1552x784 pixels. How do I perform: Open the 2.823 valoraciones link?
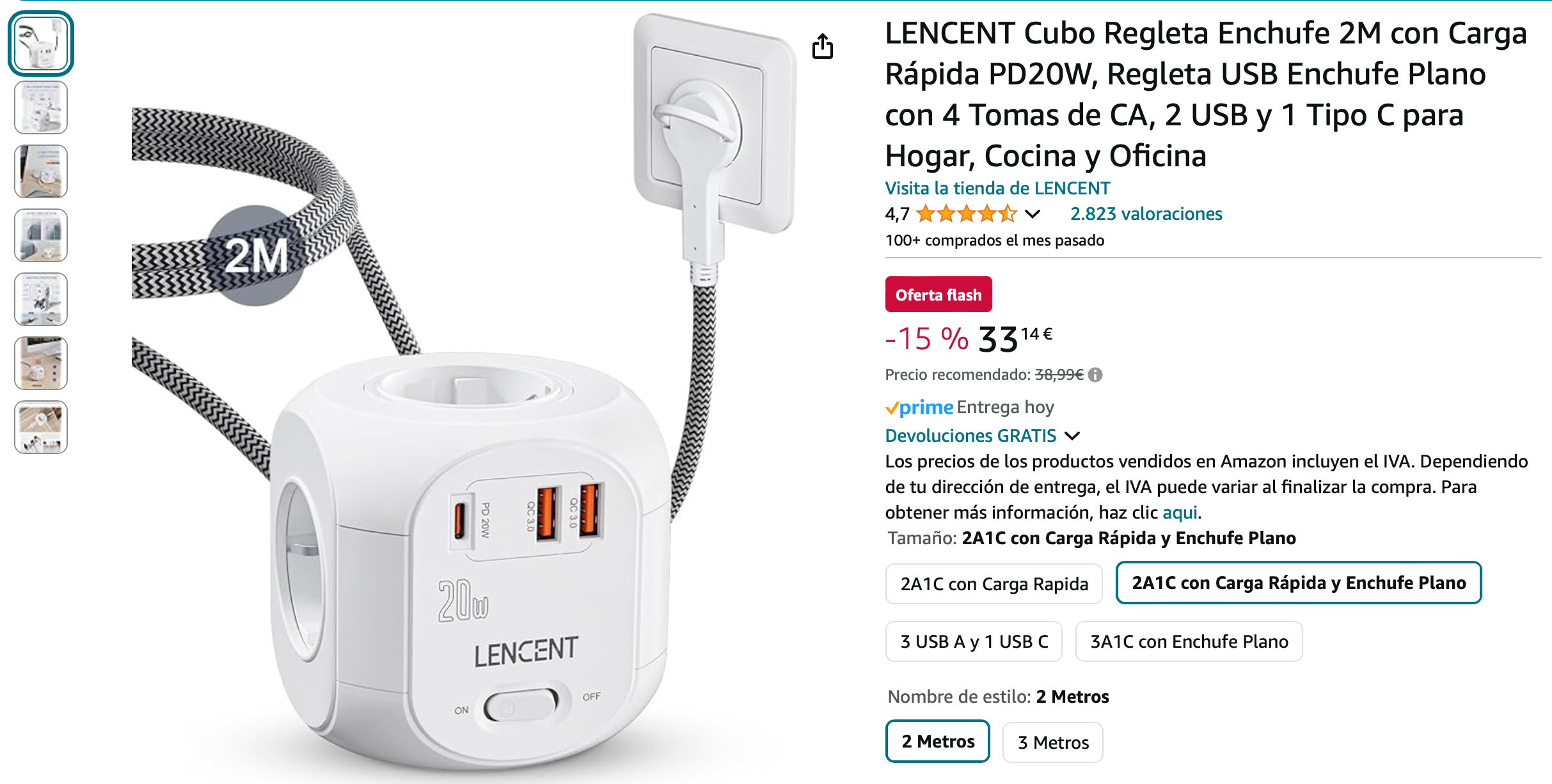[x=1146, y=214]
